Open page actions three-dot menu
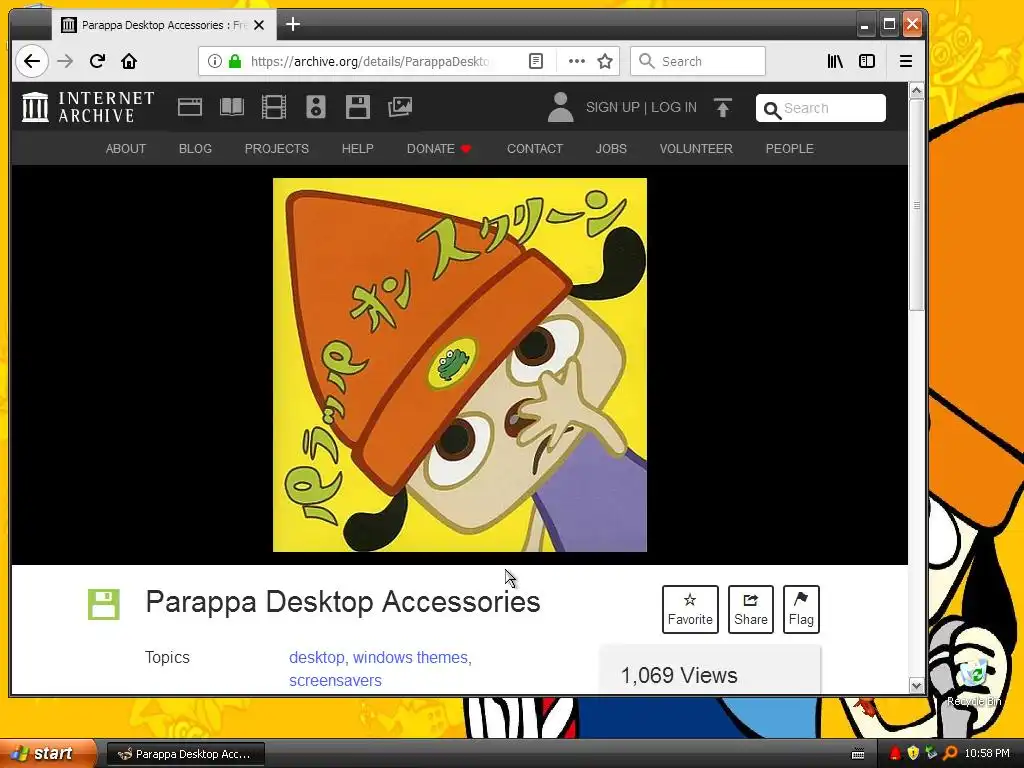Viewport: 1024px width, 768px height. pos(577,61)
